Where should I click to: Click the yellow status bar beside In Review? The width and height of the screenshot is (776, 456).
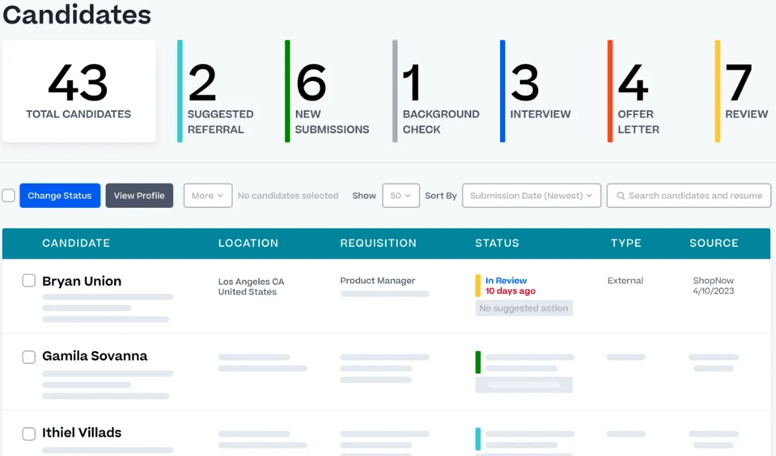point(478,286)
